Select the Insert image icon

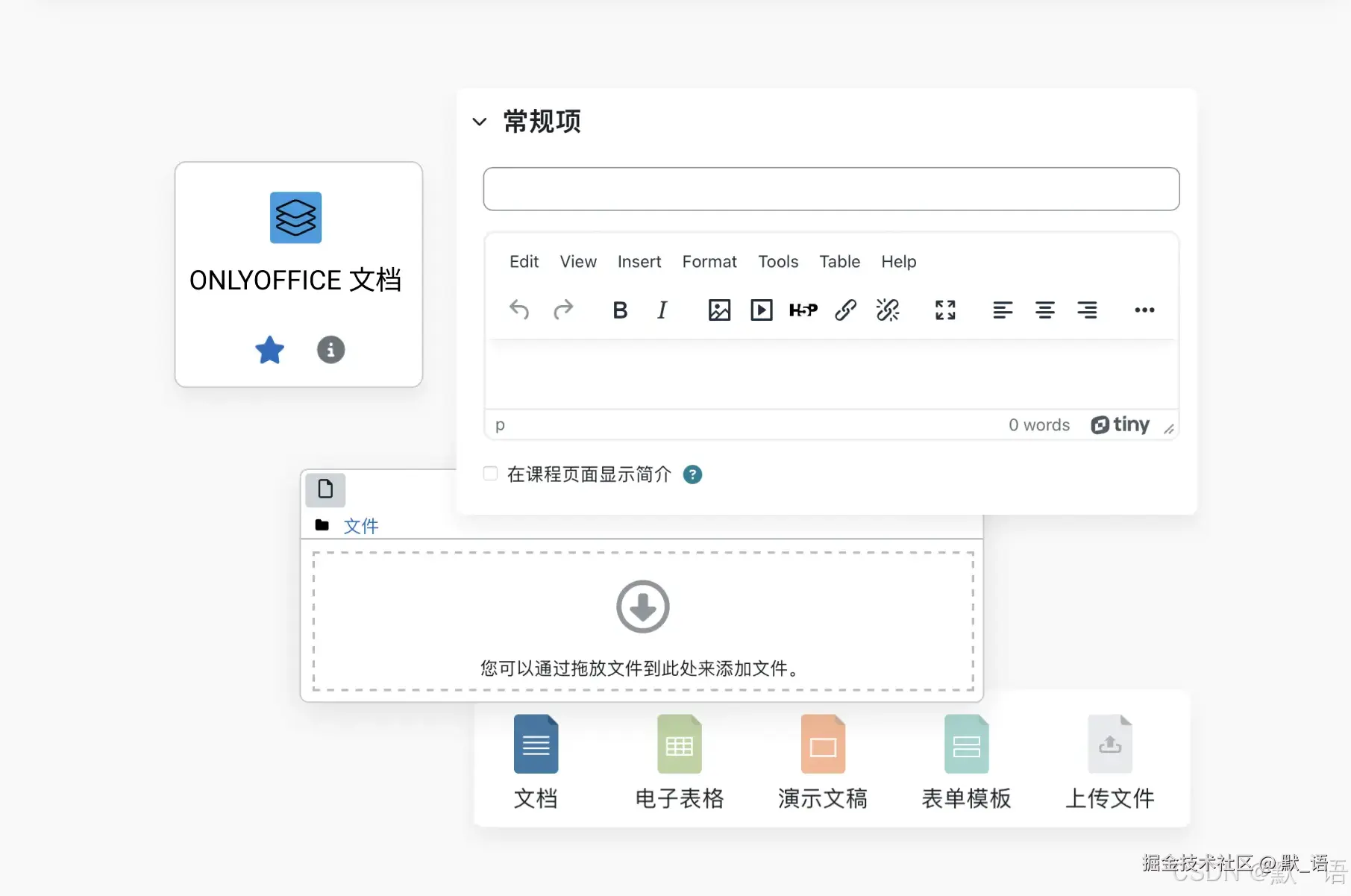tap(718, 310)
